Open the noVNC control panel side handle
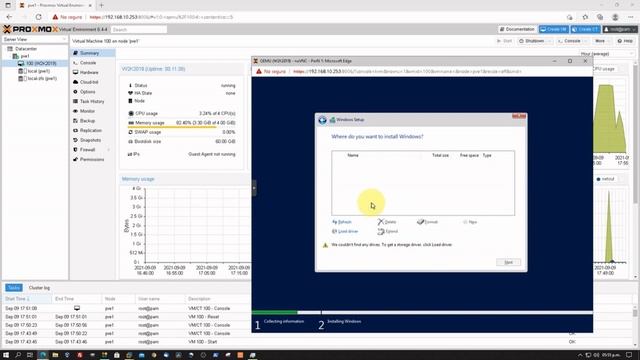Screen dimensions: 640x360 (x=254, y=188)
